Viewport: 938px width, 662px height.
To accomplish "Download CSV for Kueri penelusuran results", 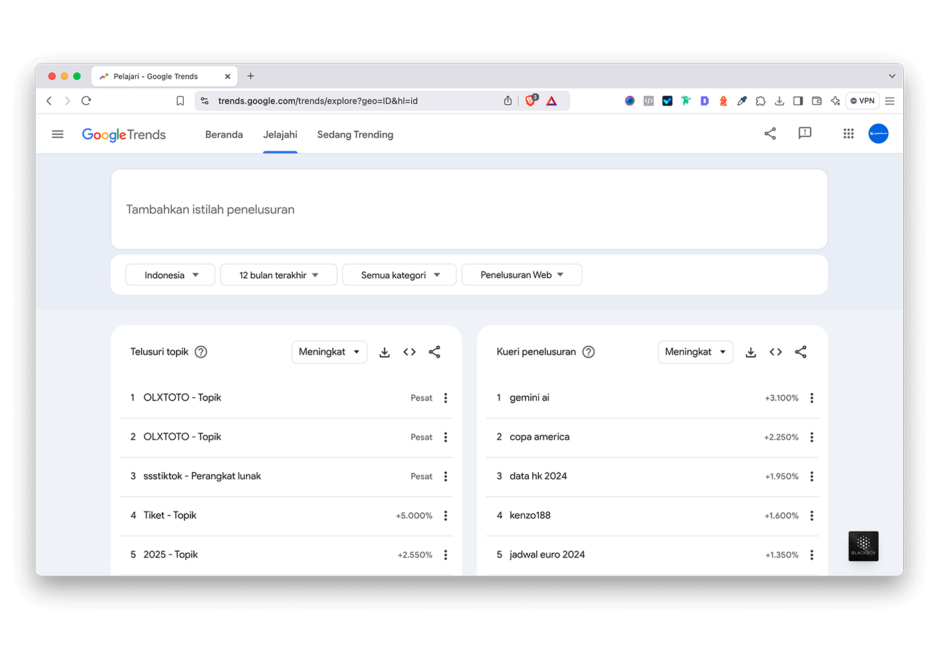I will pos(750,351).
